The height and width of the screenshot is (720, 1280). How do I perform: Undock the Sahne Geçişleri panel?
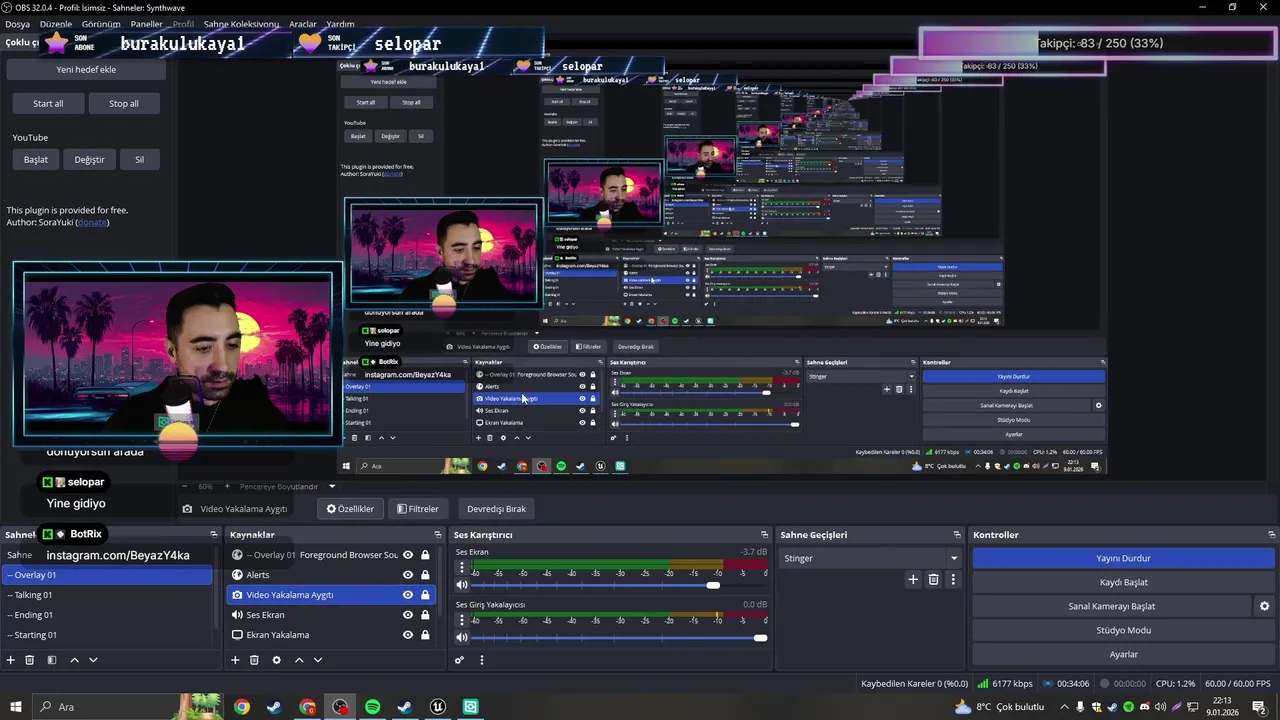pyautogui.click(x=957, y=535)
